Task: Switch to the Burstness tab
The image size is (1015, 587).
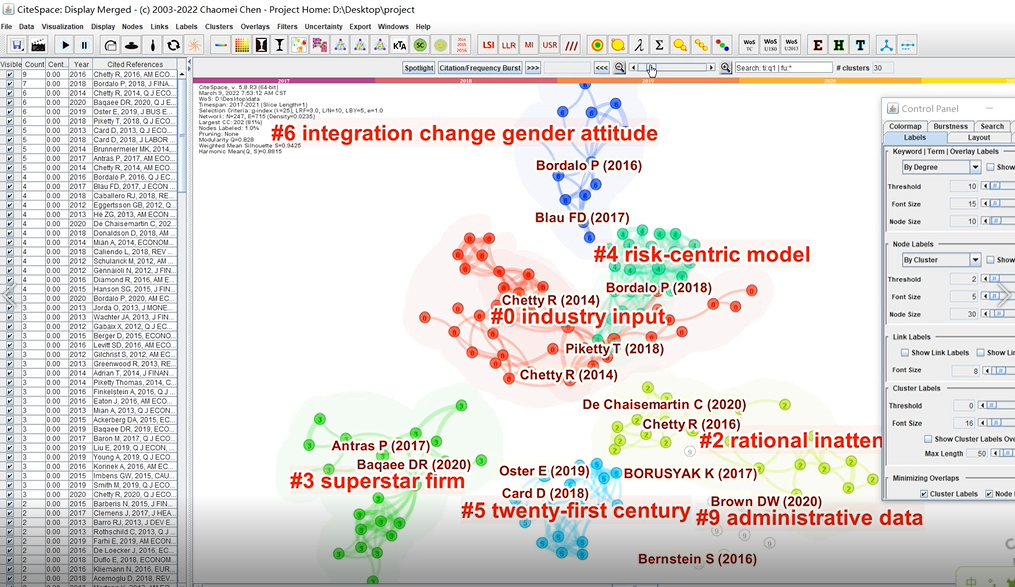Action: pyautogui.click(x=950, y=126)
